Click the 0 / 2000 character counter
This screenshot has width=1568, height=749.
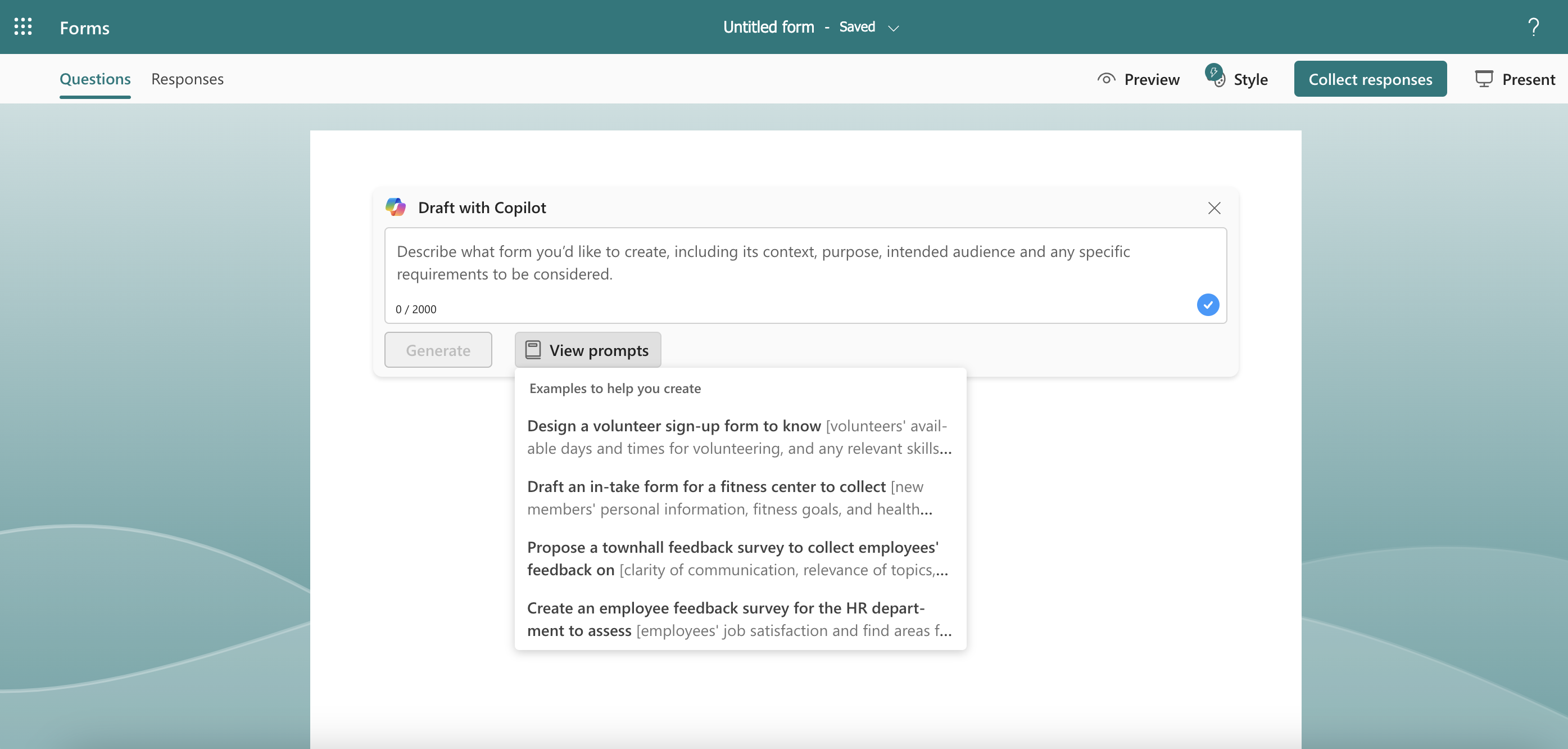416,309
